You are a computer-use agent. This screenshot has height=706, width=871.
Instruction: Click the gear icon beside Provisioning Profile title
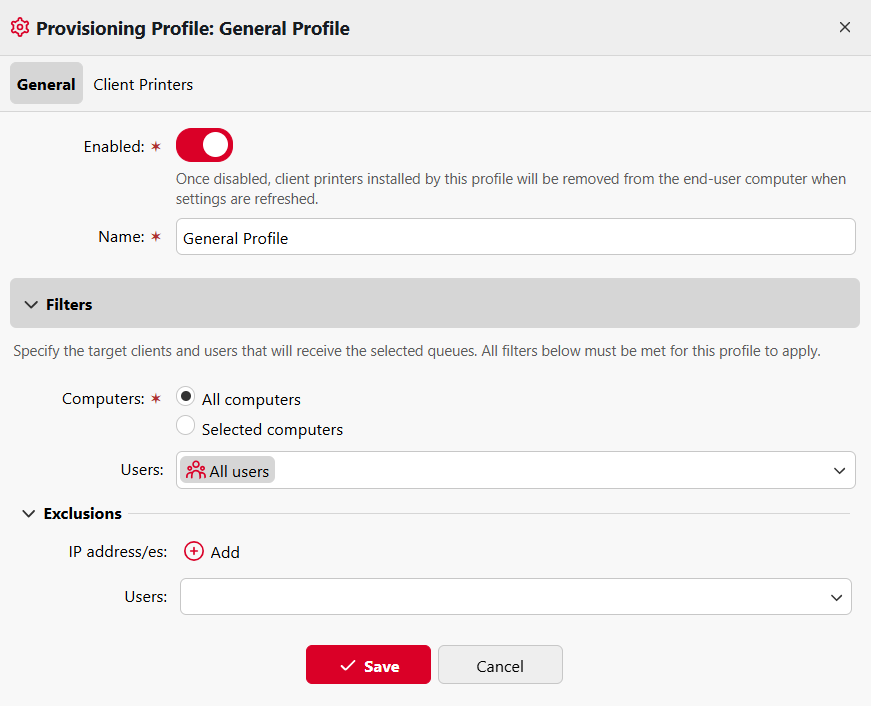20,28
